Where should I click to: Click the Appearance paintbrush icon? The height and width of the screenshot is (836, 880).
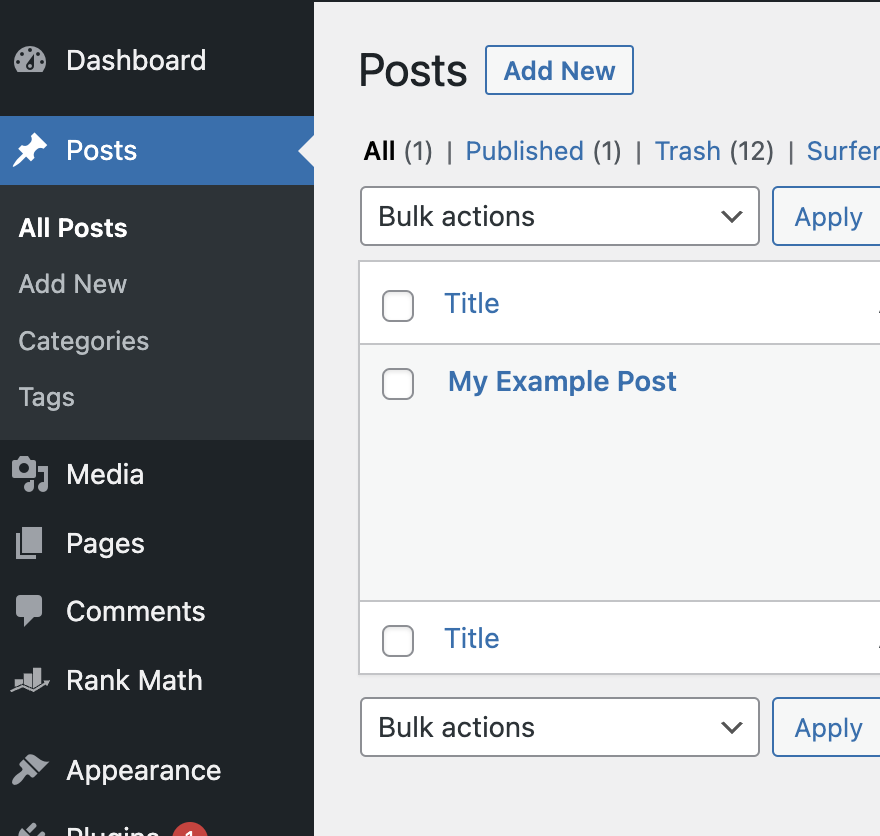30,770
